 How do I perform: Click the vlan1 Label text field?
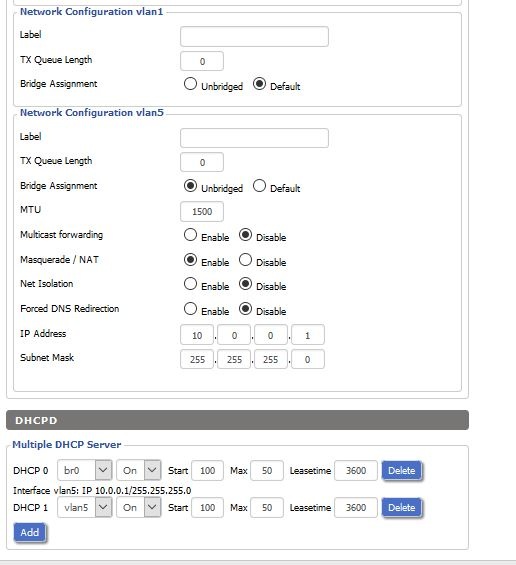point(254,36)
